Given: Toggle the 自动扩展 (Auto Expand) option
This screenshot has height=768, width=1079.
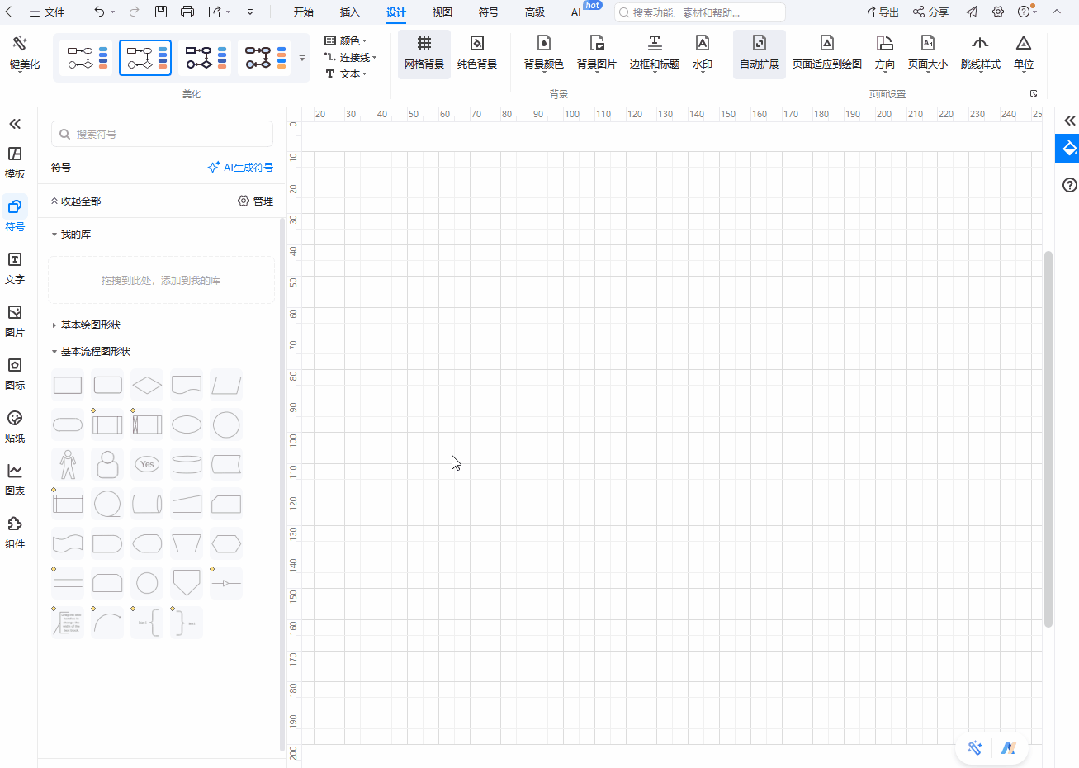Looking at the screenshot, I should pyautogui.click(x=759, y=52).
